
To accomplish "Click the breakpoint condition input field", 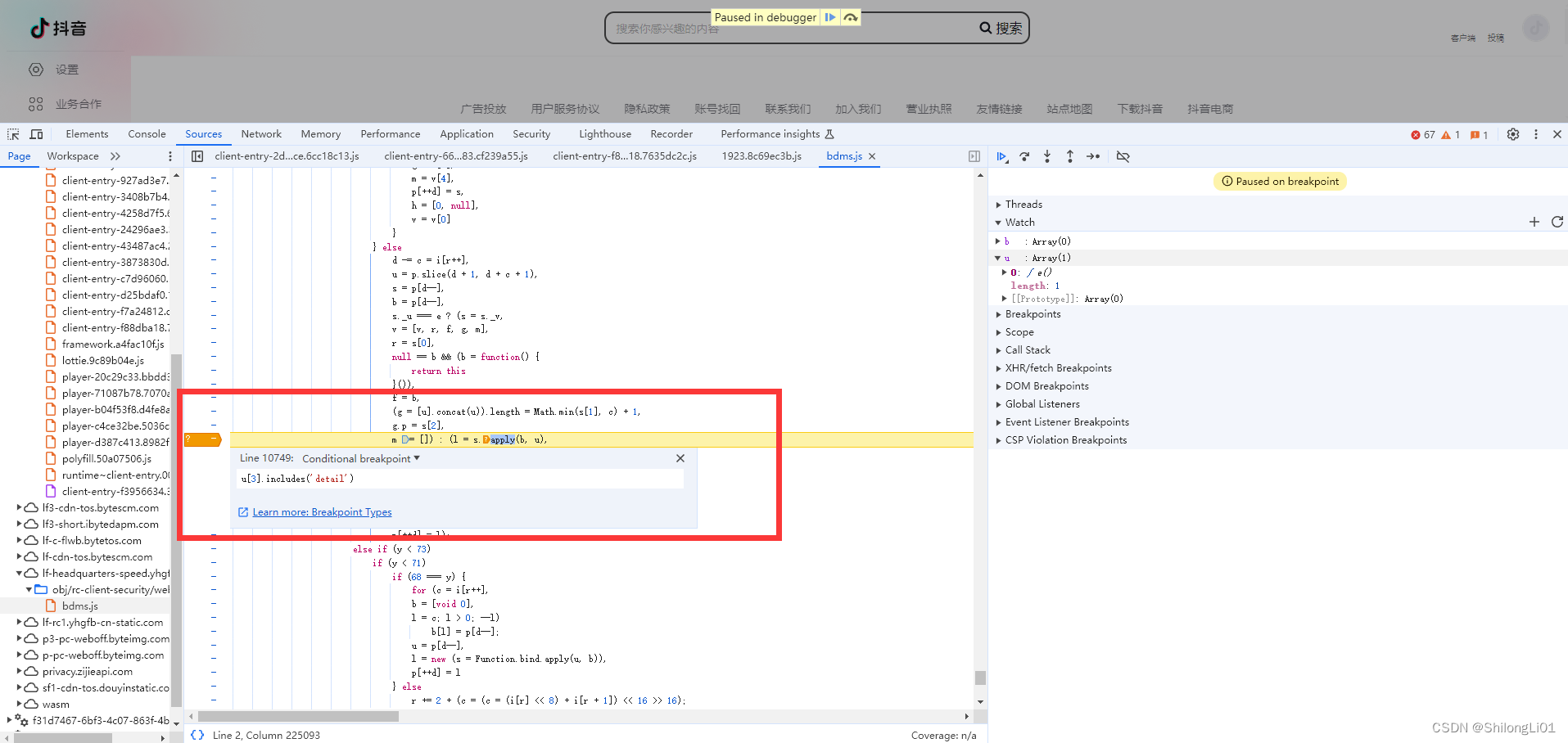I will coord(460,479).
